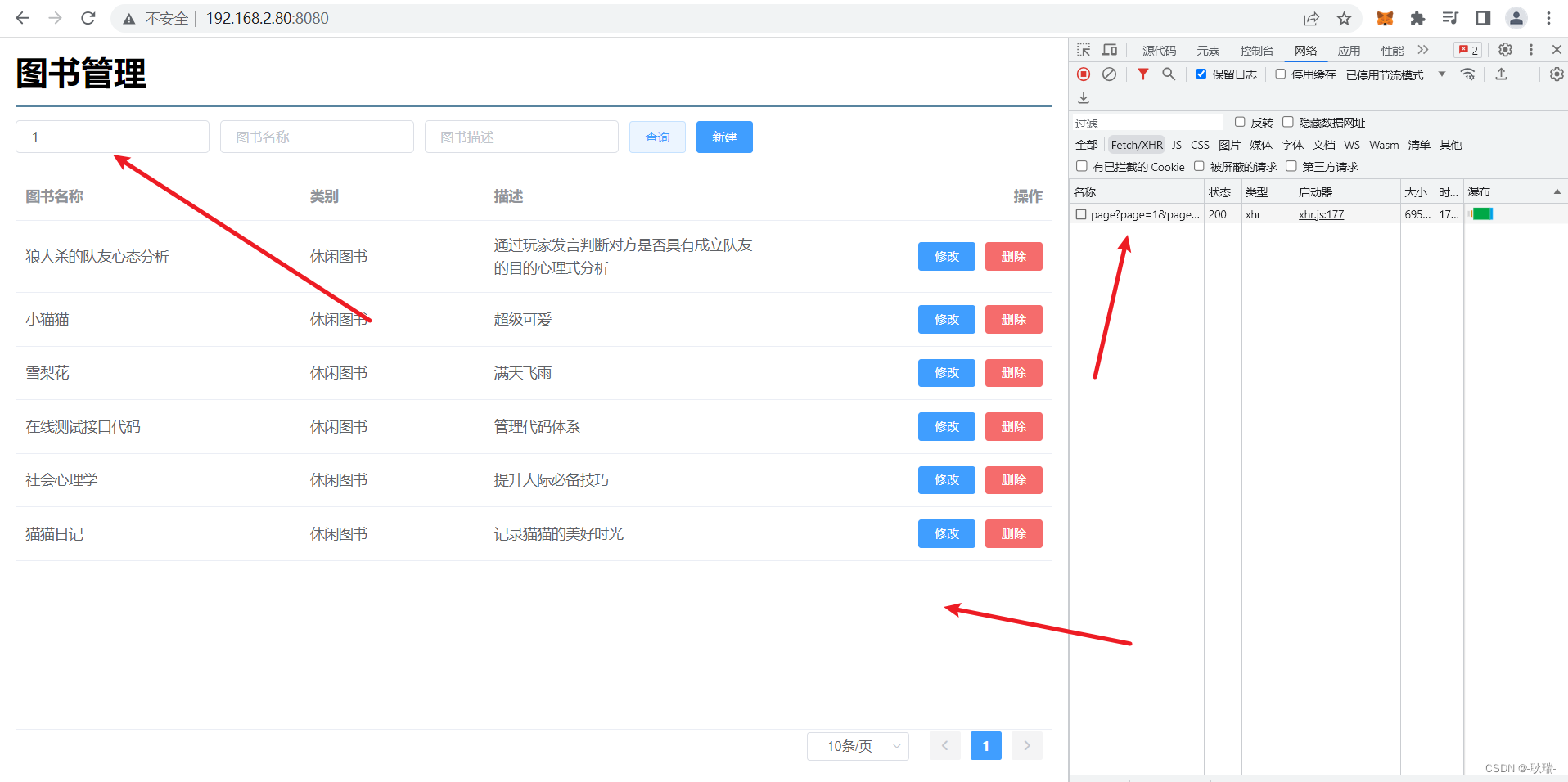Viewport: 1568px width, 782px height.
Task: Switch to the 元素 DevTools tab
Action: coord(1208,51)
